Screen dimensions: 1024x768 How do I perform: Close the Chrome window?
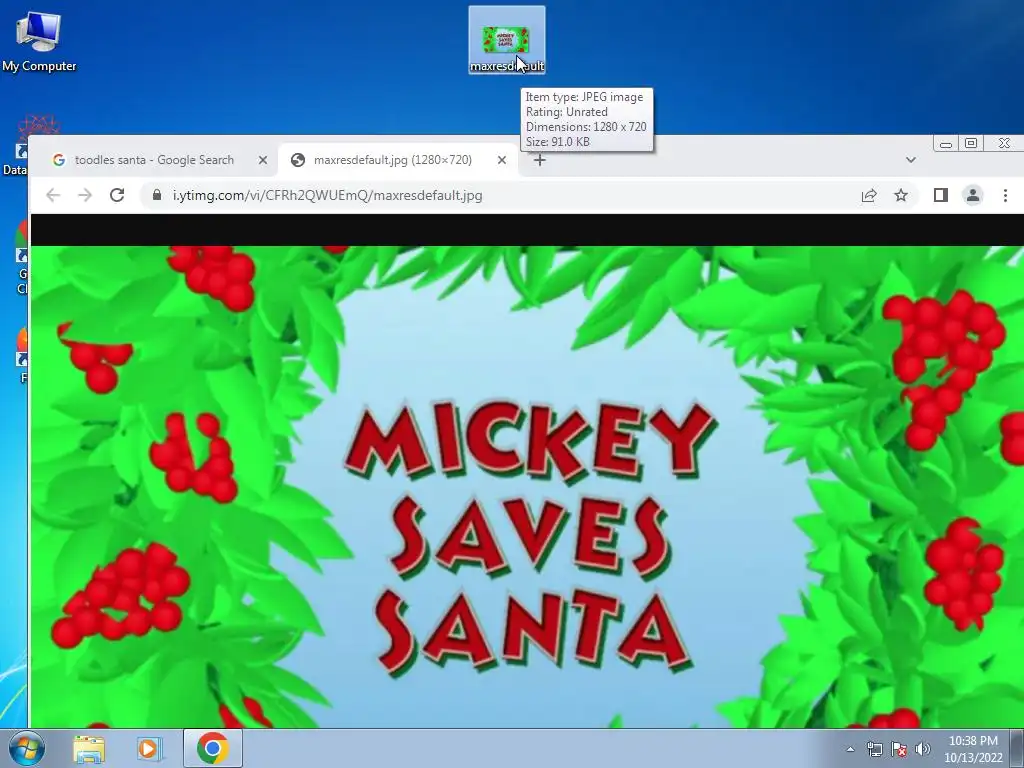[1004, 144]
